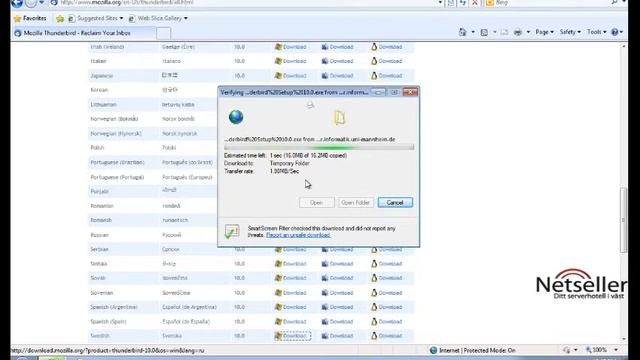The width and height of the screenshot is (640, 360).
Task: Click the Open button in download dialog
Action: 316,202
